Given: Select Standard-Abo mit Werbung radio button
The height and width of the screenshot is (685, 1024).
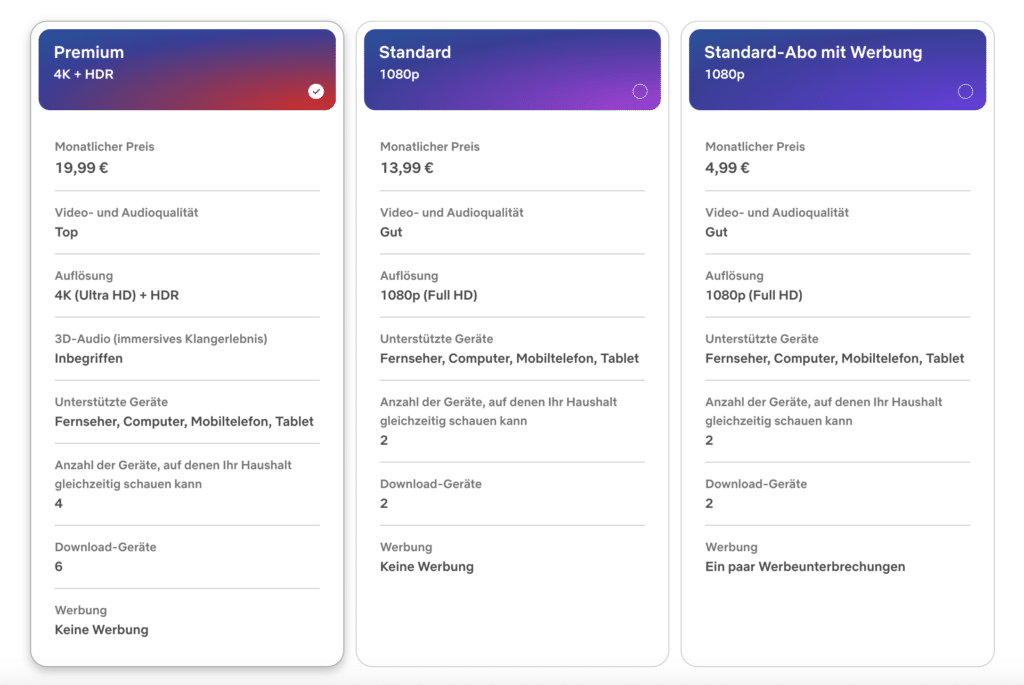Looking at the screenshot, I should tap(965, 91).
